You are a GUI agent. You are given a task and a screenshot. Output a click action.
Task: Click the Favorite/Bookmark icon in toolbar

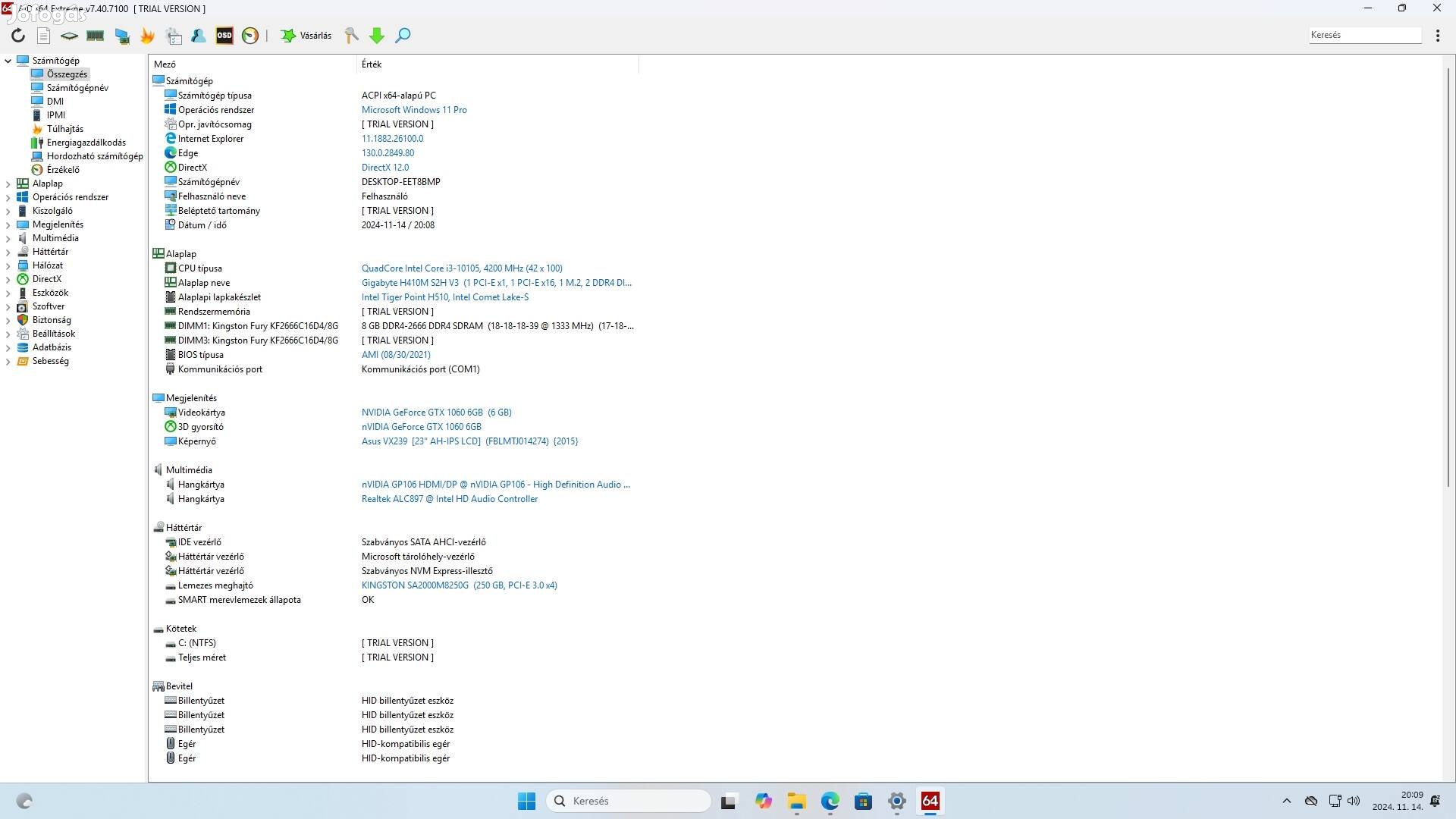pos(289,35)
